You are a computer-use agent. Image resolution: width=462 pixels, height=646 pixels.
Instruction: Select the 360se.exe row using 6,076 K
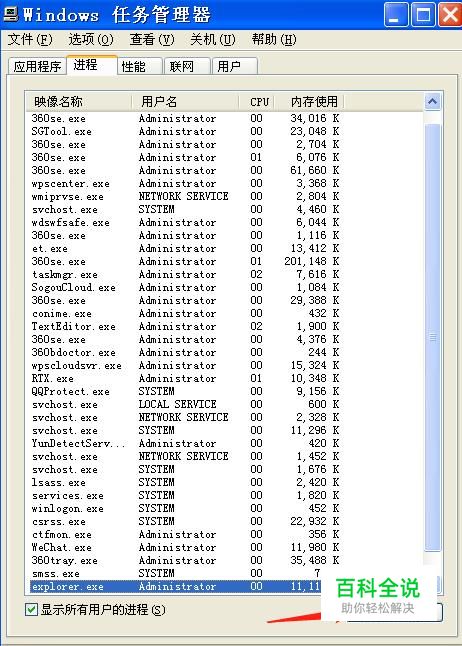pyautogui.click(x=185, y=157)
